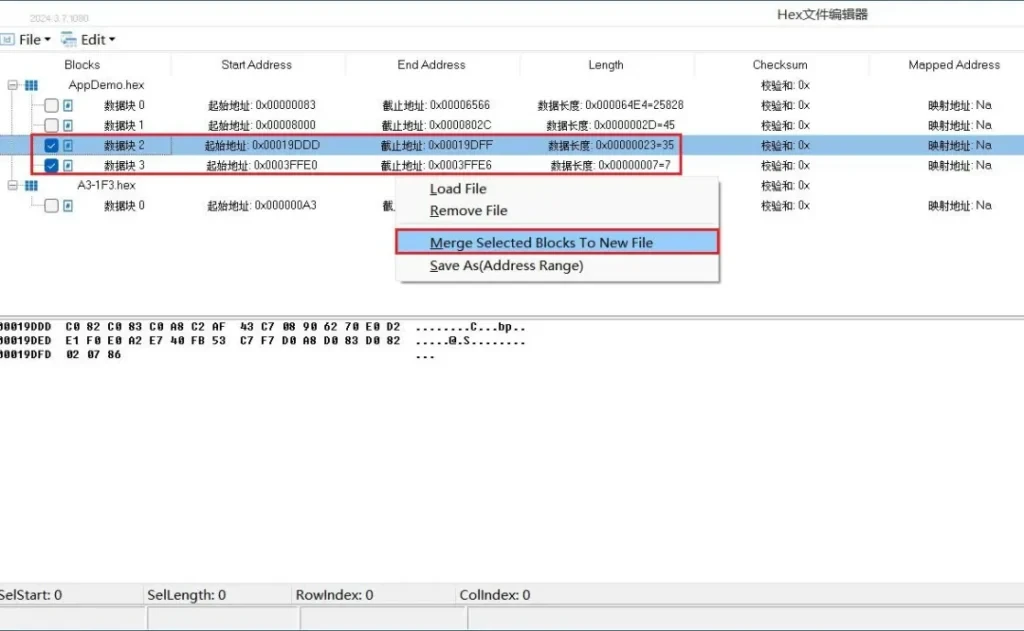This screenshot has height=631, width=1024.
Task: Click data block 3 document icon
Action: point(69,166)
